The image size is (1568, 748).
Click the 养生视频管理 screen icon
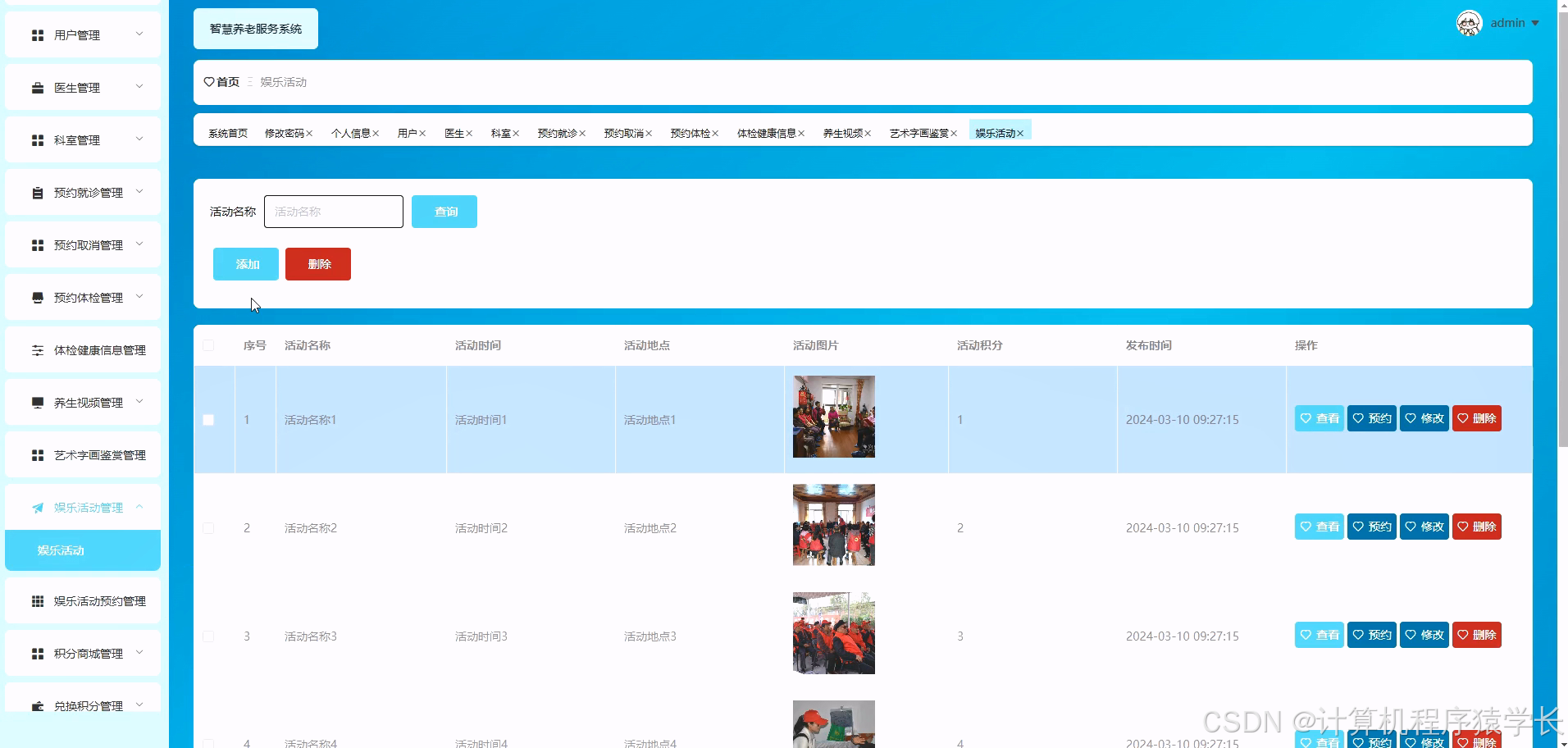38,403
